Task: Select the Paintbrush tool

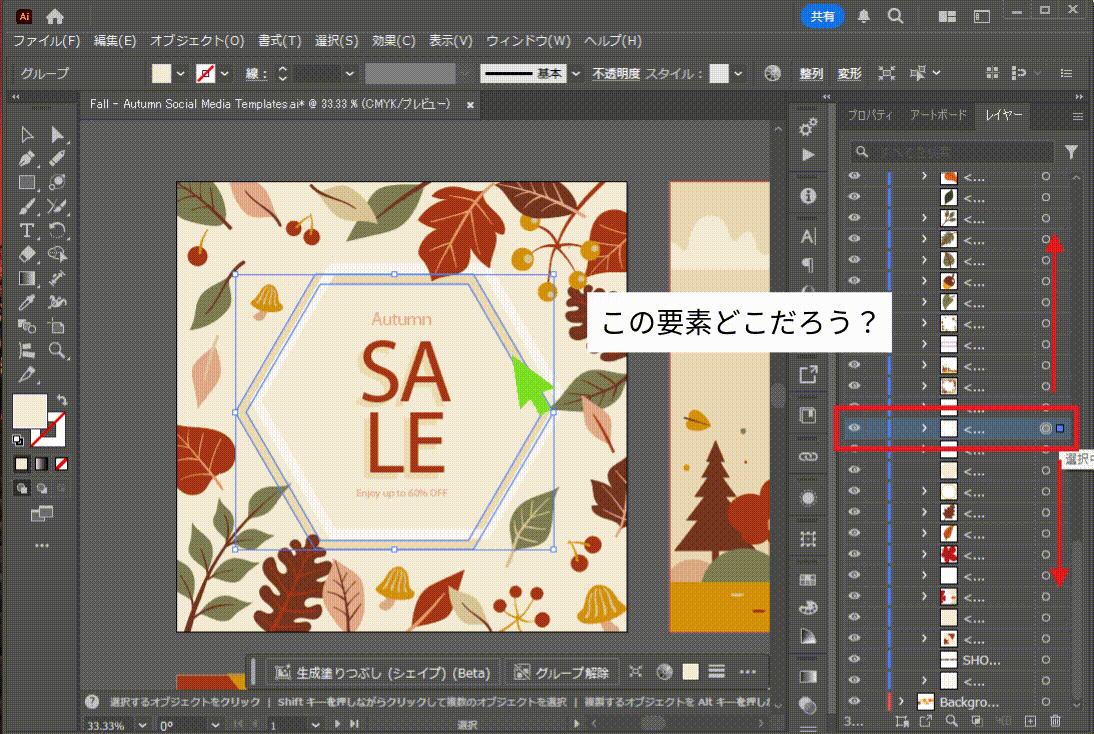Action: pos(27,207)
